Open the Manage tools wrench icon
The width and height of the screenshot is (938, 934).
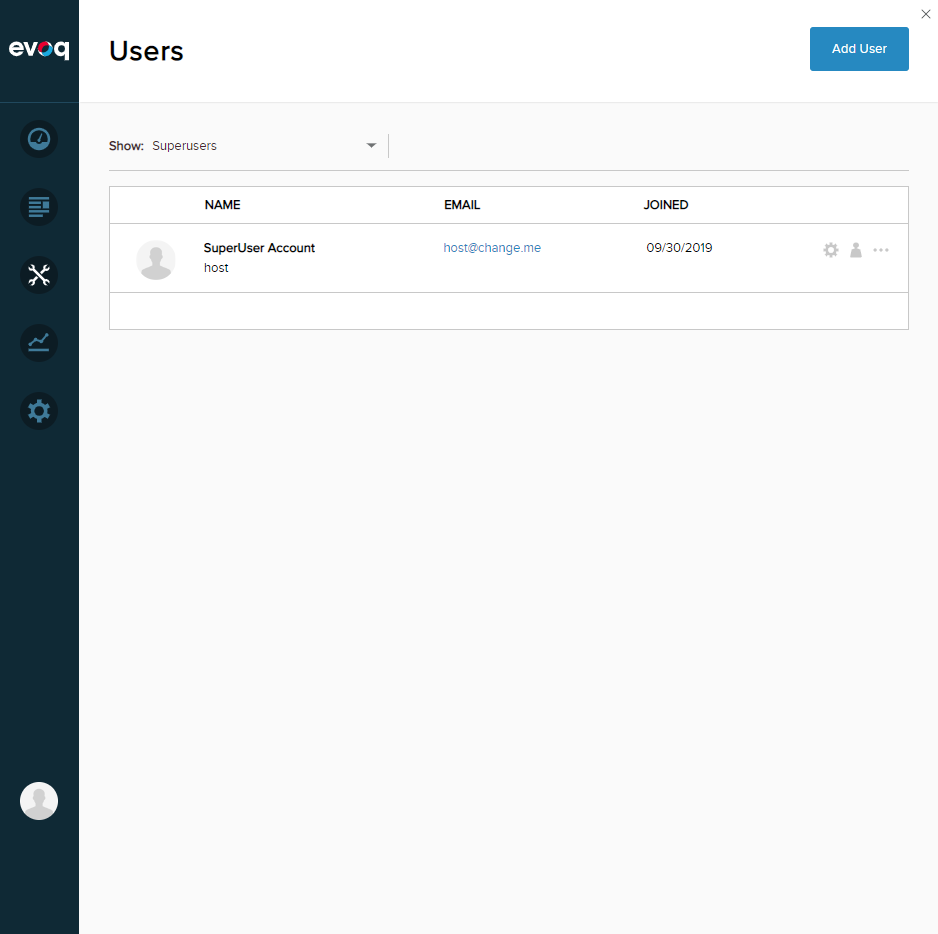[39, 275]
